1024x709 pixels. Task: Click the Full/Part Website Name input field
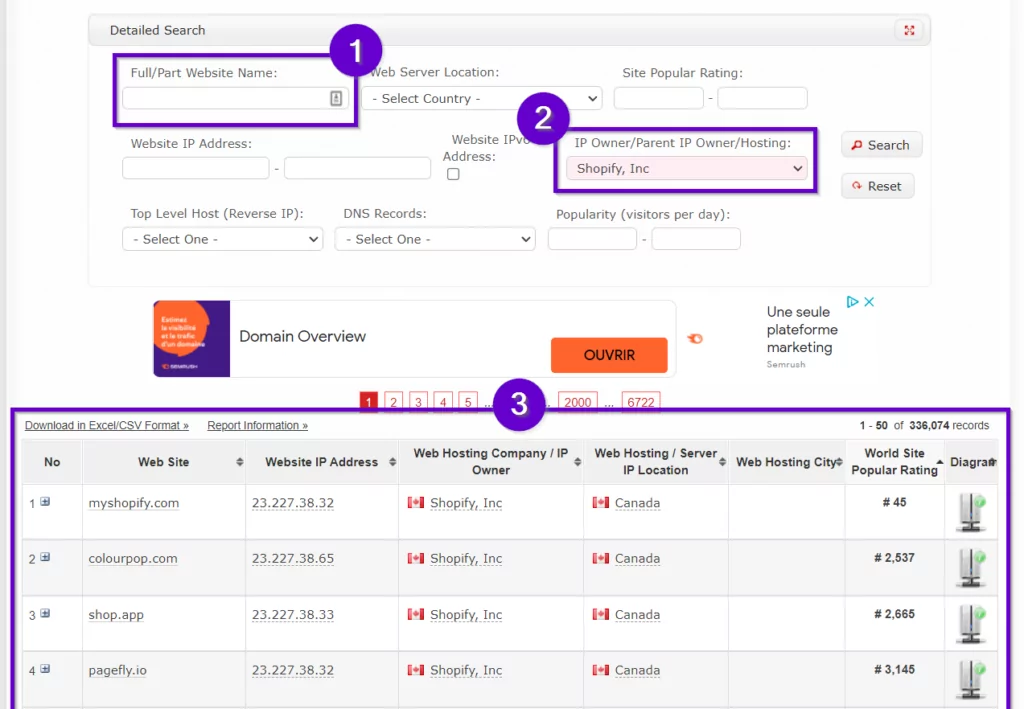click(x=236, y=99)
